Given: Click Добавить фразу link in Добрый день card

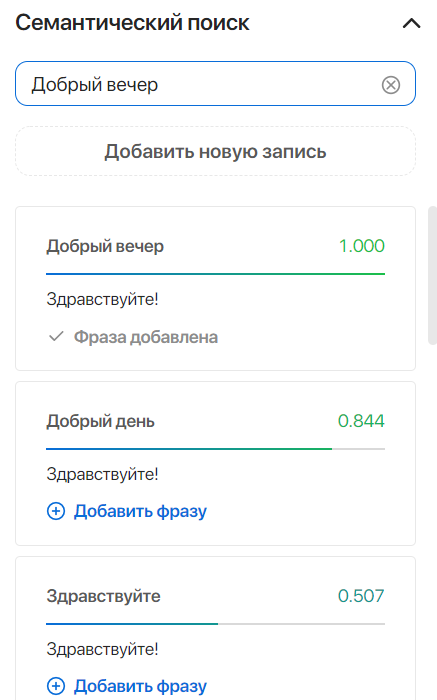Looking at the screenshot, I should 140,511.
